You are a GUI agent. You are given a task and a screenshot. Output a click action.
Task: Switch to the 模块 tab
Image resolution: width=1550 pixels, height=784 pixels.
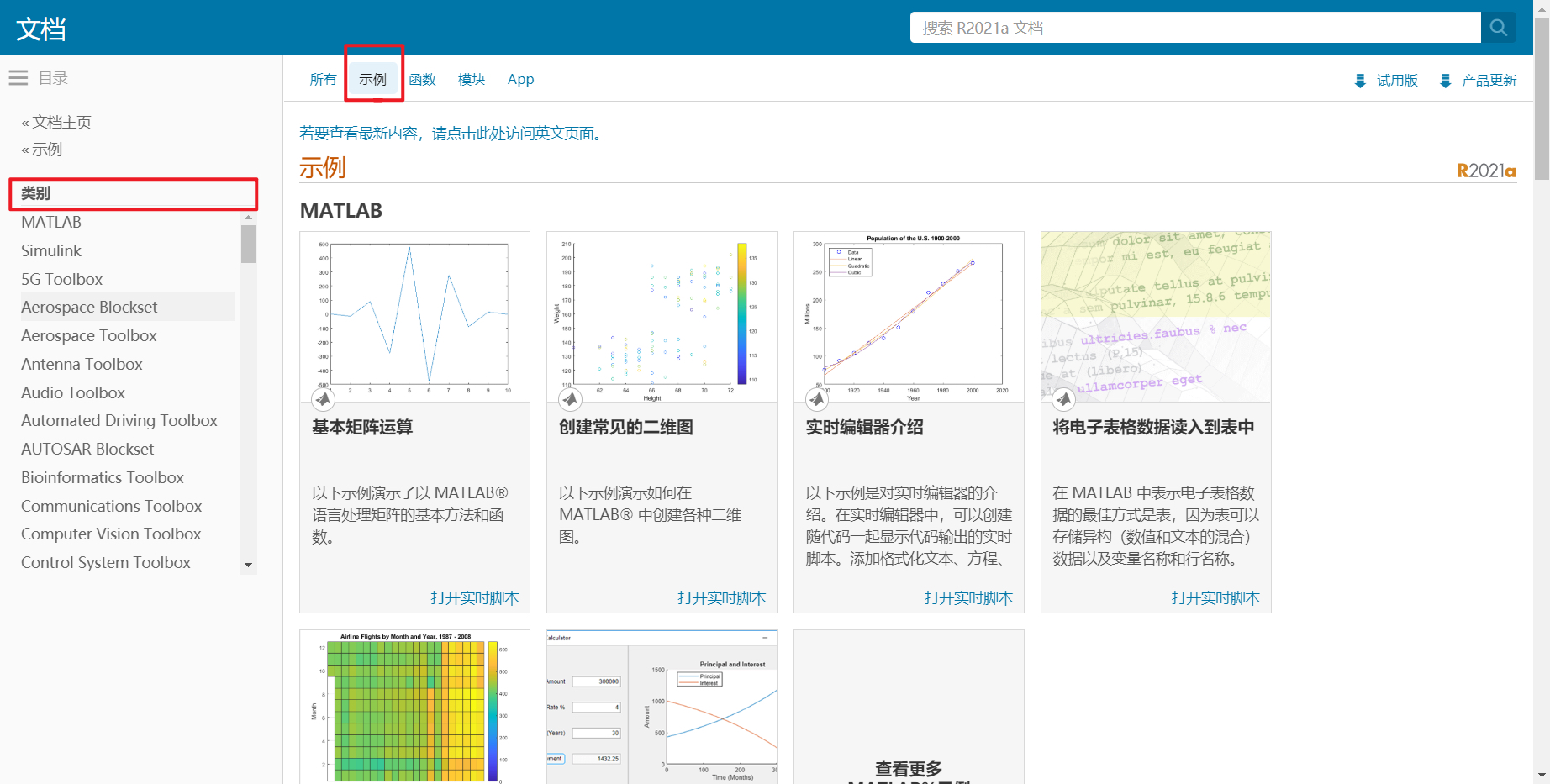(x=472, y=80)
